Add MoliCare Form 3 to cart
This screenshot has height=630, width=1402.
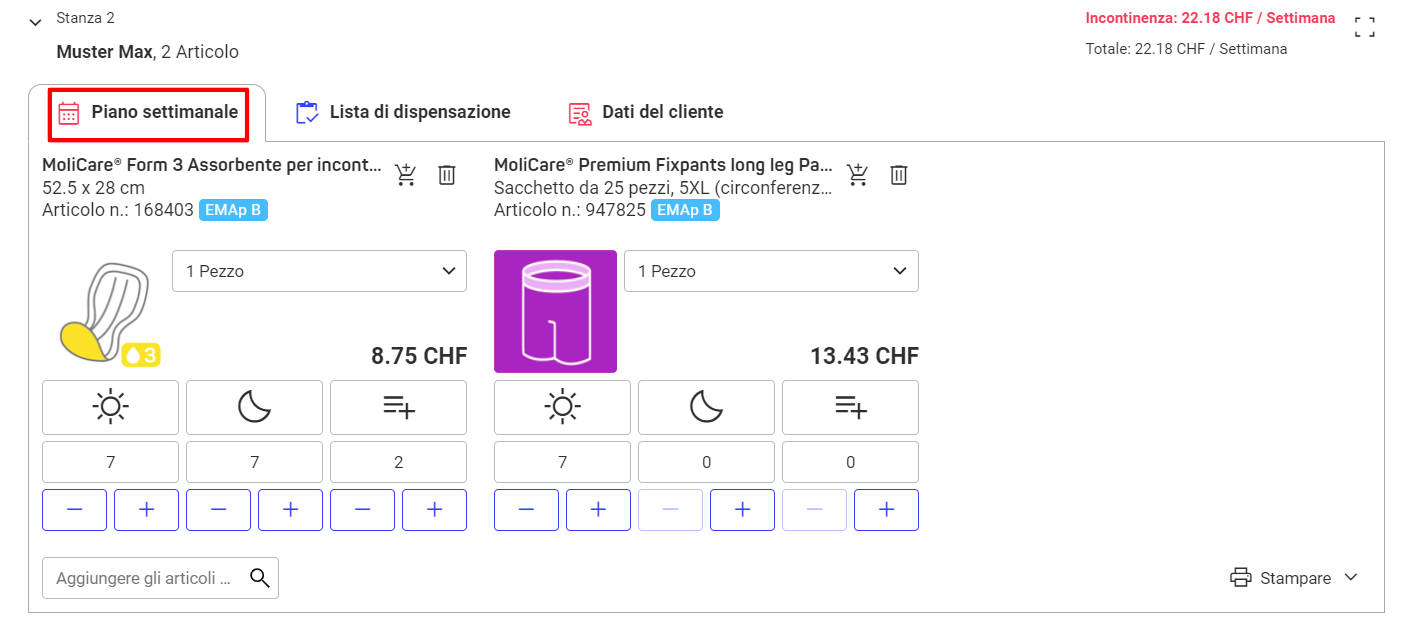pyautogui.click(x=405, y=175)
